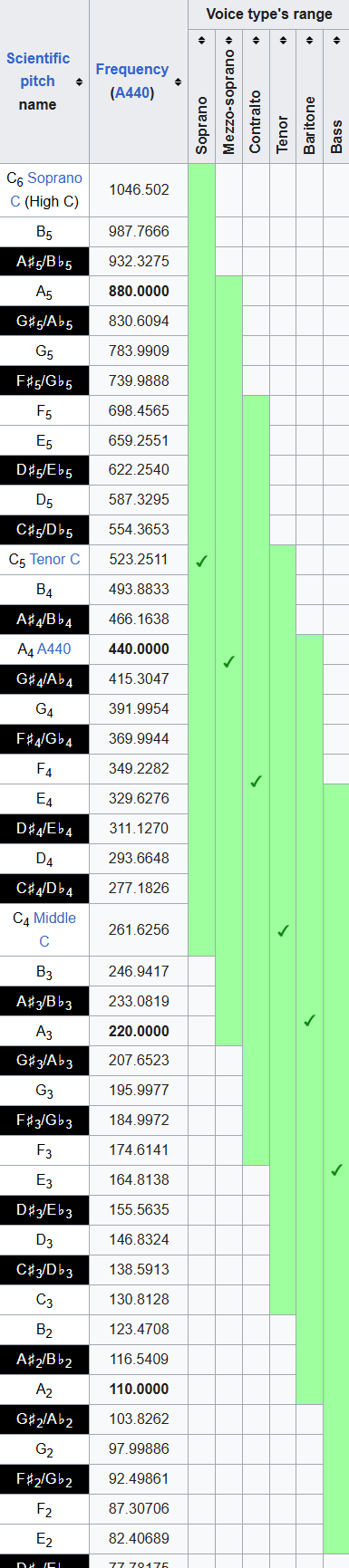Viewport: 349px width, 1568px height.
Task: Select bold frequency 110.0000
Action: [139, 1389]
